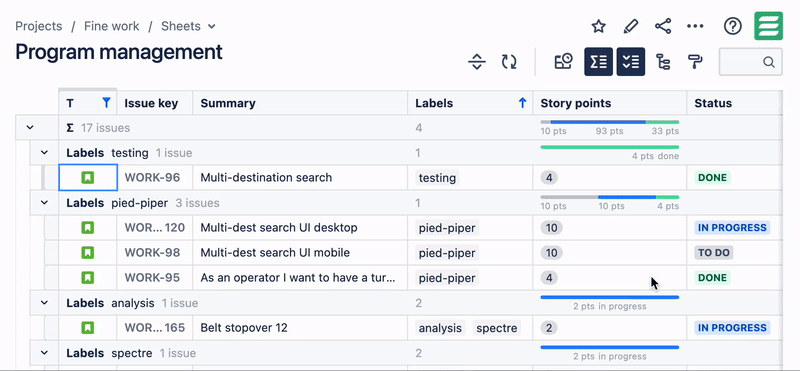Viewport: 800px width, 371px height.
Task: Click the total story points progress bar
Action: coord(610,122)
